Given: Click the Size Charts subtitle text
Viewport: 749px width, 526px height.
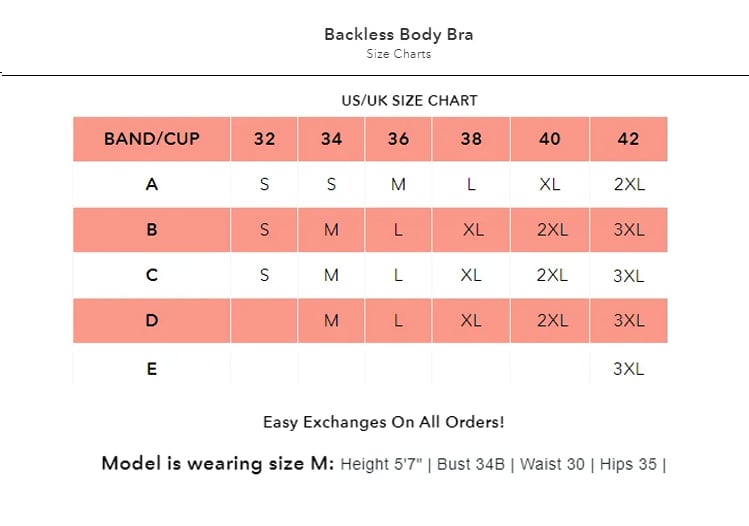Looking at the screenshot, I should click(398, 54).
